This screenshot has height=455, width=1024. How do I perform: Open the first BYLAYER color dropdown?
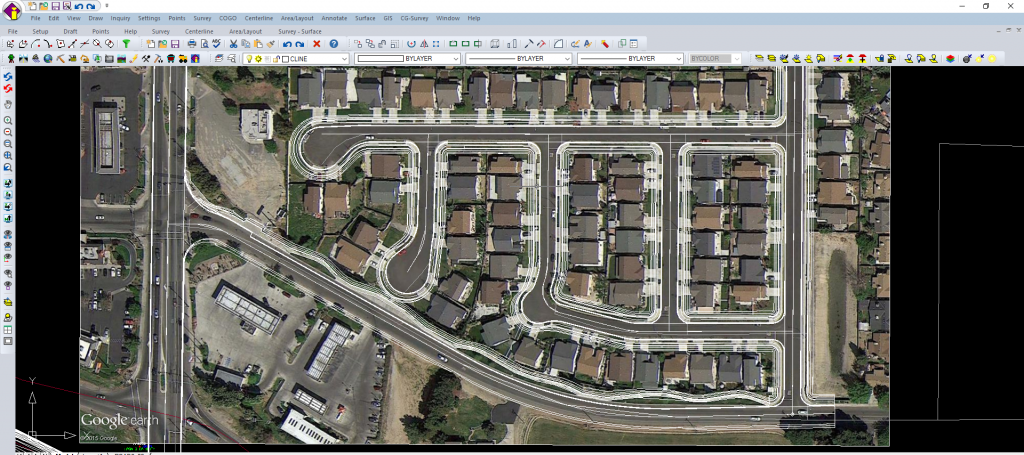(x=456, y=59)
